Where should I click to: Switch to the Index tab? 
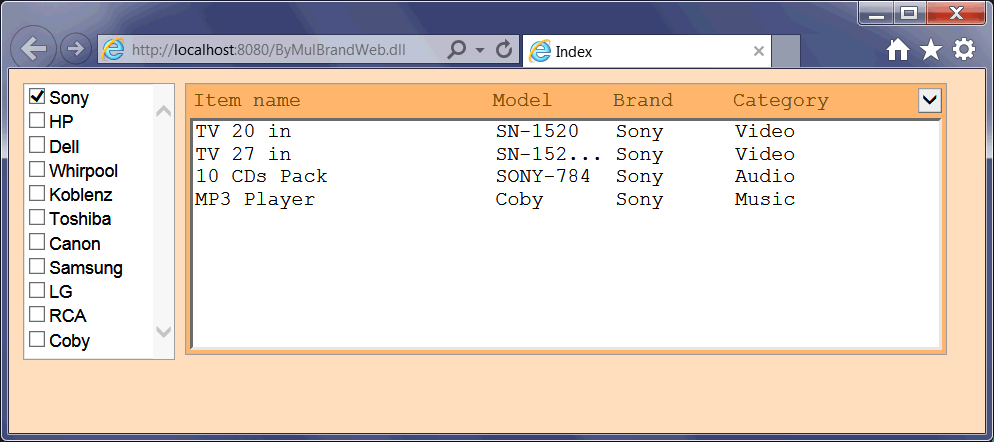(647, 51)
